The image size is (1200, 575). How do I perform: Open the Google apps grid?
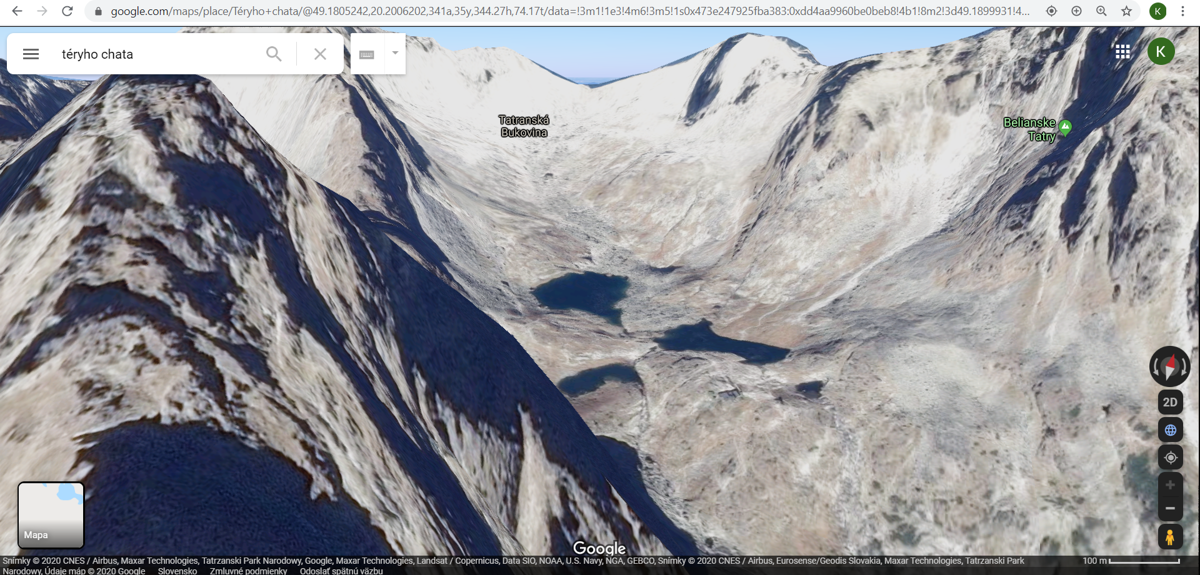pyautogui.click(x=1122, y=52)
